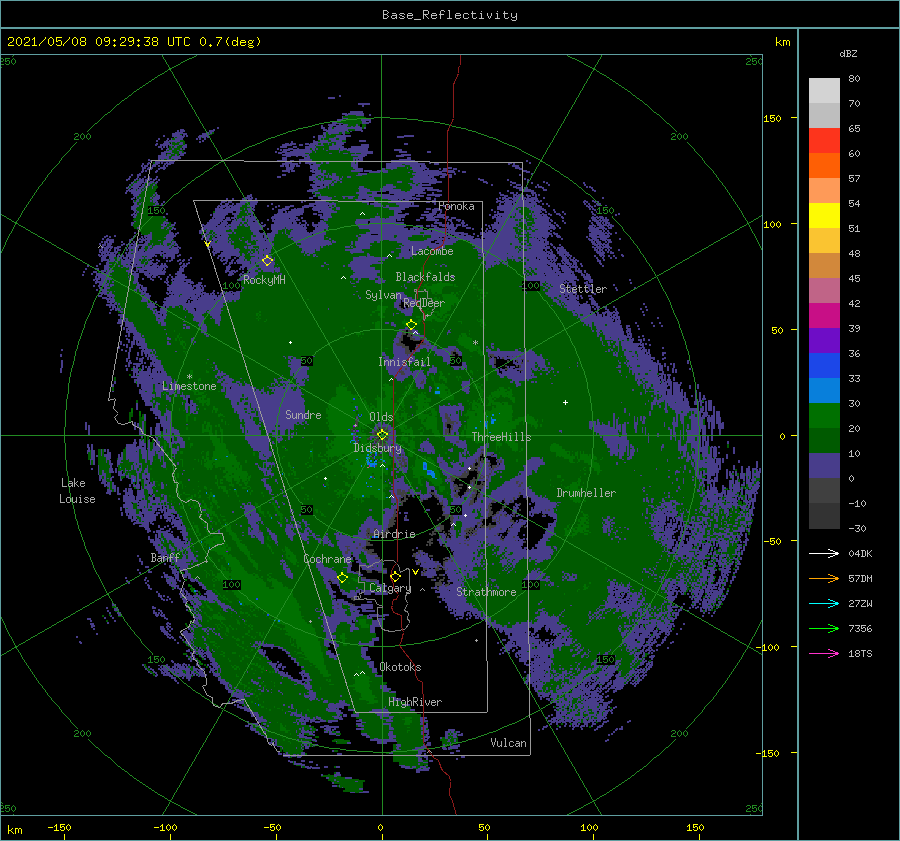
Task: Click the Didsbury city label
Action: [377, 448]
